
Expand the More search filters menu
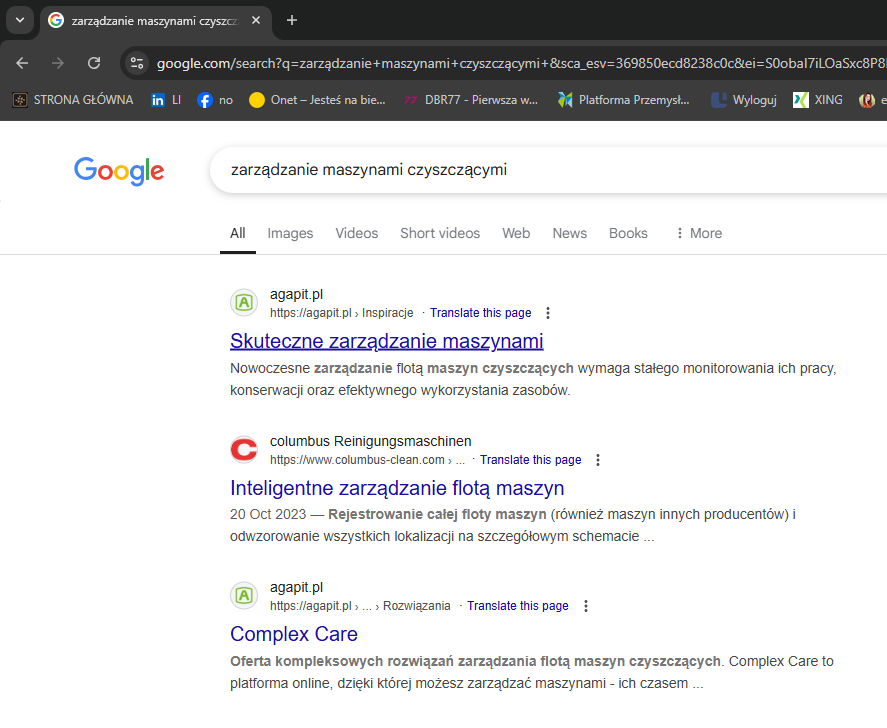[x=699, y=234]
